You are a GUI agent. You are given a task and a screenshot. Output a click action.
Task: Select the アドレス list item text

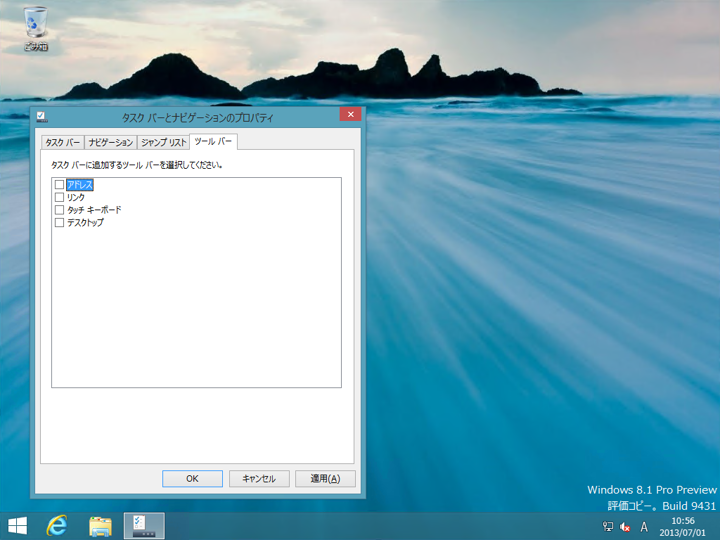coord(80,185)
